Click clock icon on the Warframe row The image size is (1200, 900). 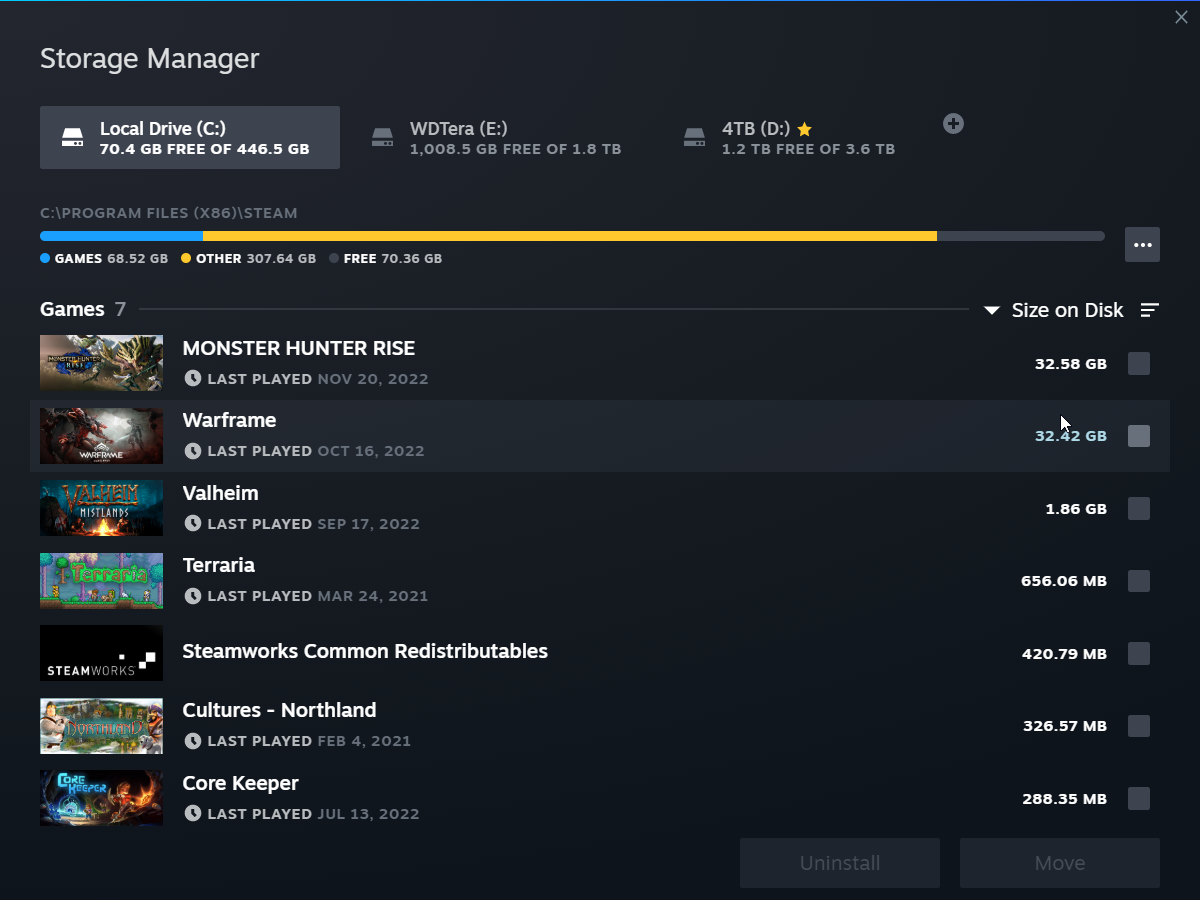point(193,451)
